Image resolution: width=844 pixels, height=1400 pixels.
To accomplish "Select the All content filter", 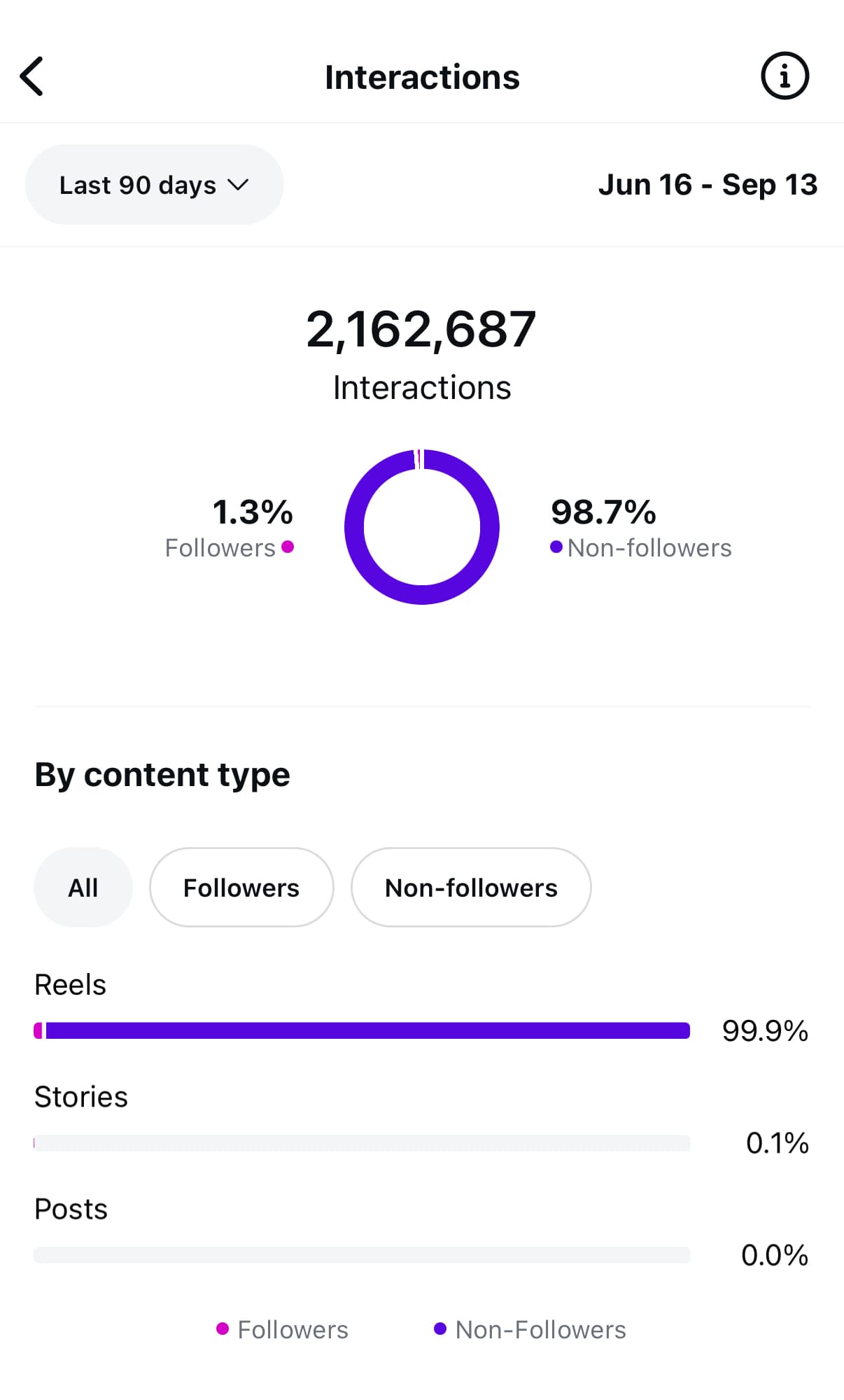I will (x=83, y=888).
